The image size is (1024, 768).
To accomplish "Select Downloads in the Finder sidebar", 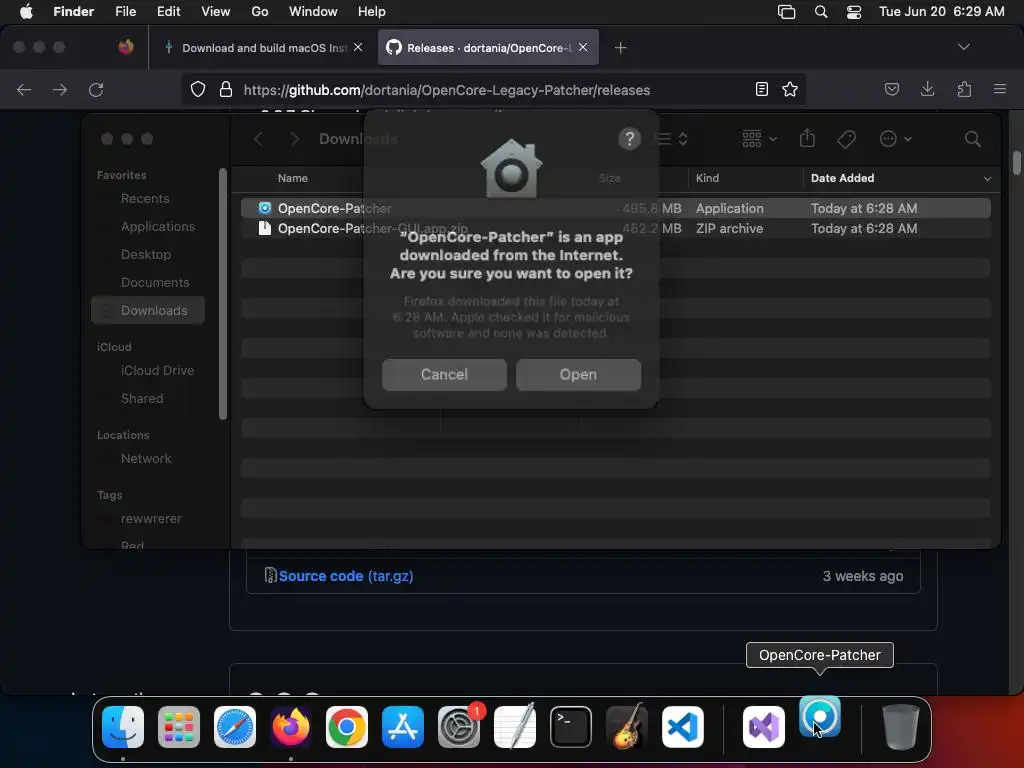I will [x=148, y=310].
